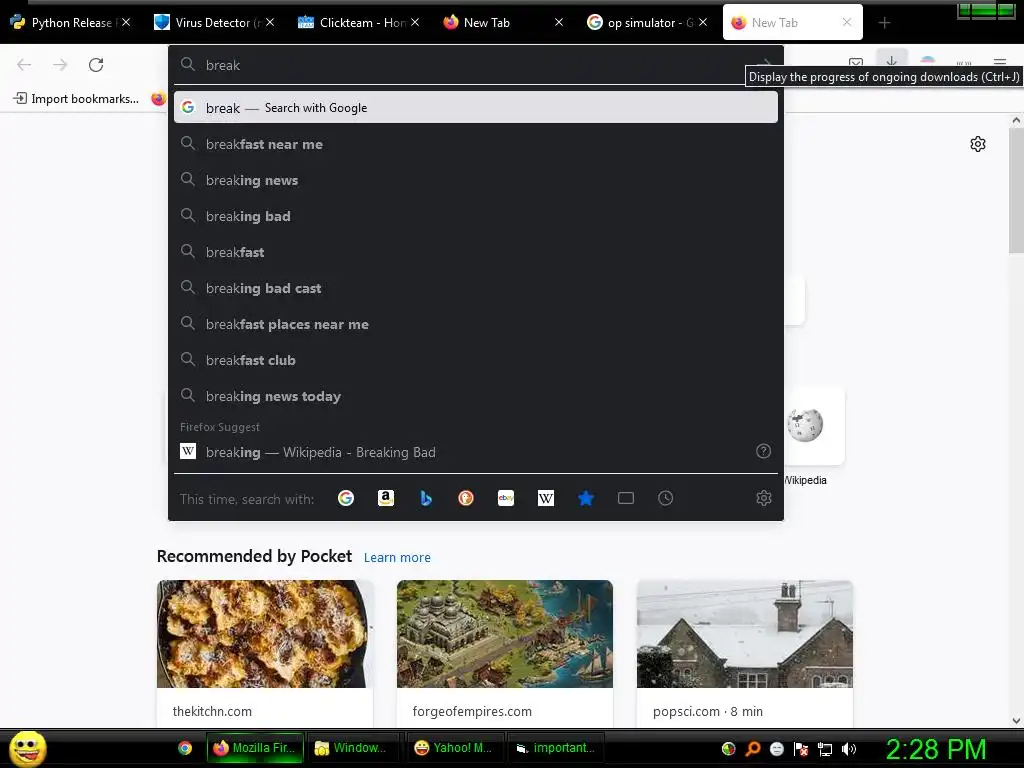Screen dimensions: 1024x768
Task: Search with Bing icon in search bar
Action: (x=426, y=498)
